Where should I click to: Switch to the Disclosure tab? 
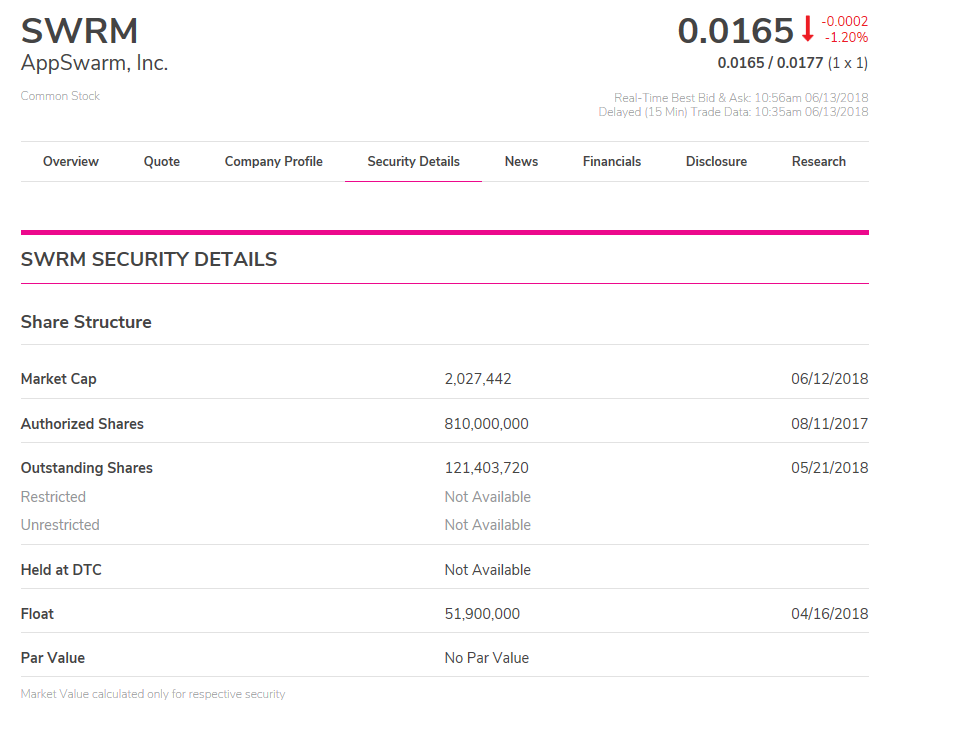point(717,161)
